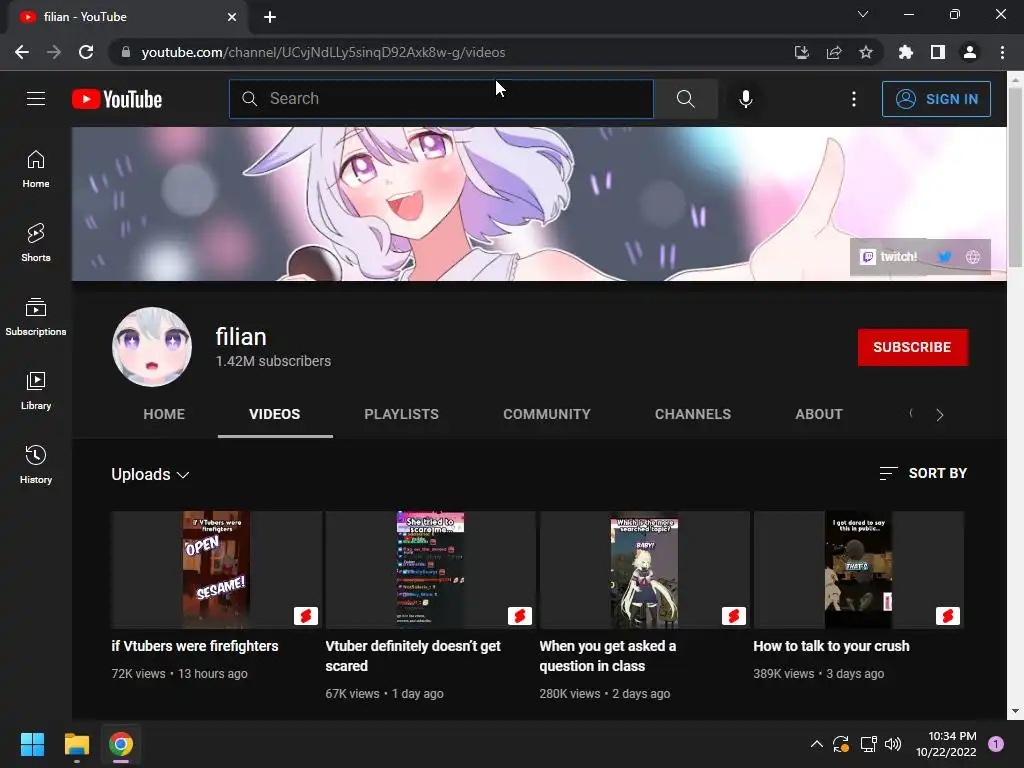The image size is (1024, 768).
Task: Open the COMMUNITY tab
Action: (x=547, y=414)
